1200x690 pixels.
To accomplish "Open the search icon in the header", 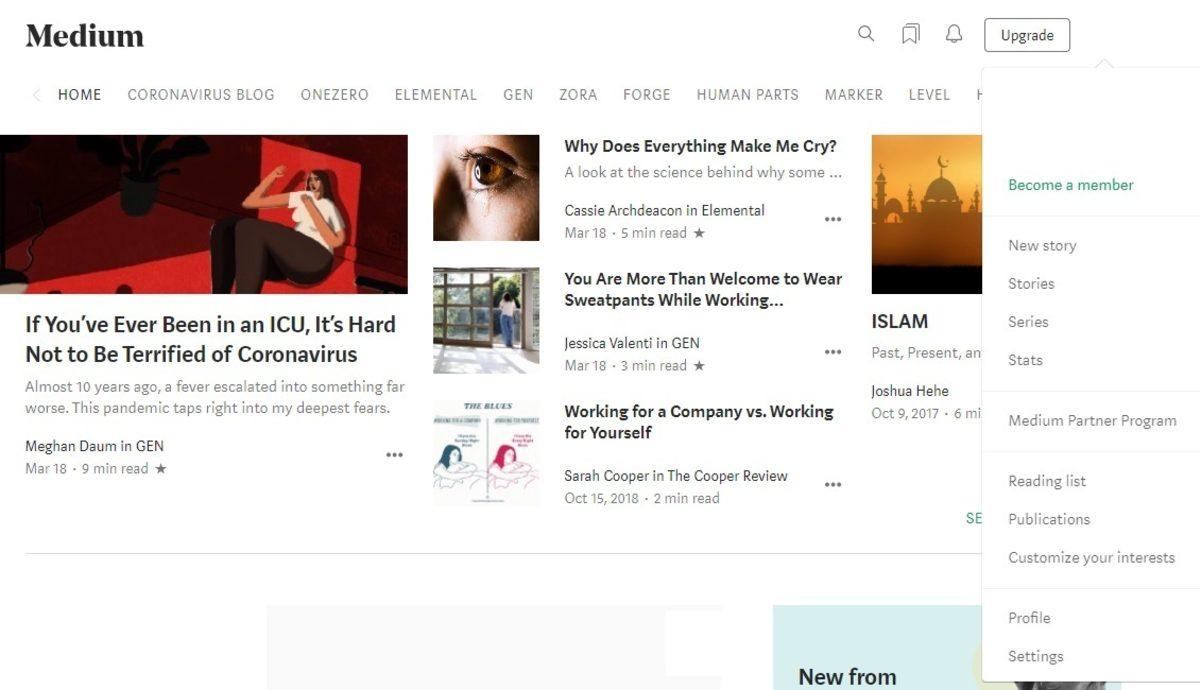I will click(865, 33).
